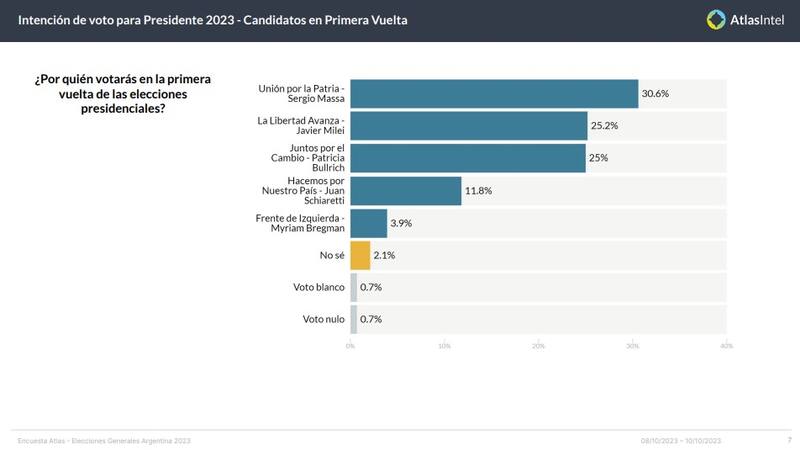The width and height of the screenshot is (800, 450).
Task: Click the "Encuesta Atlas" footer text
Action: [x=104, y=440]
